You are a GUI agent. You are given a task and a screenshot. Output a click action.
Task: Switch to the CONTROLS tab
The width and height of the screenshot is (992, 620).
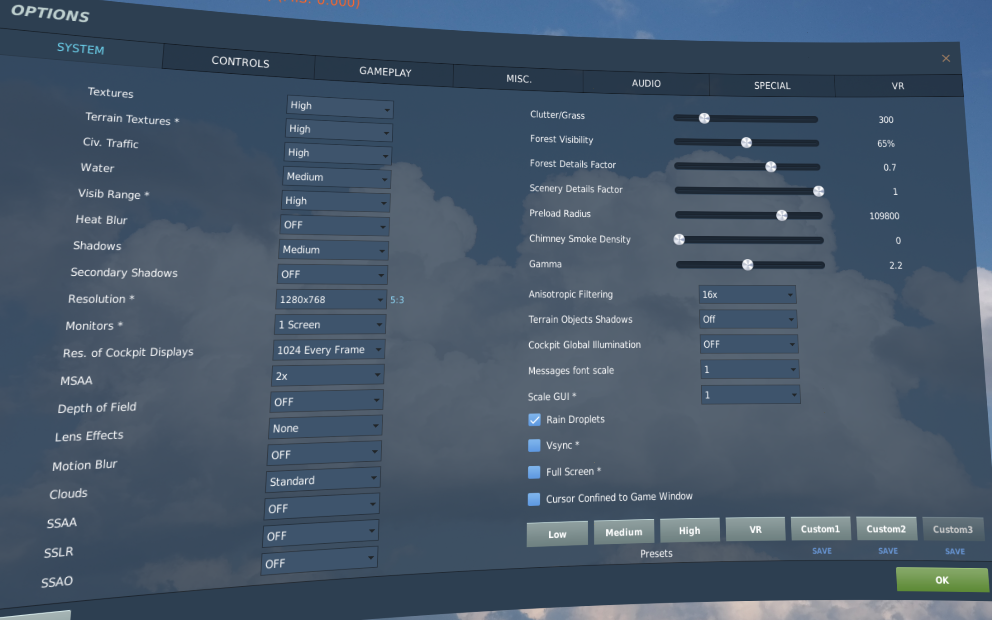[240, 62]
